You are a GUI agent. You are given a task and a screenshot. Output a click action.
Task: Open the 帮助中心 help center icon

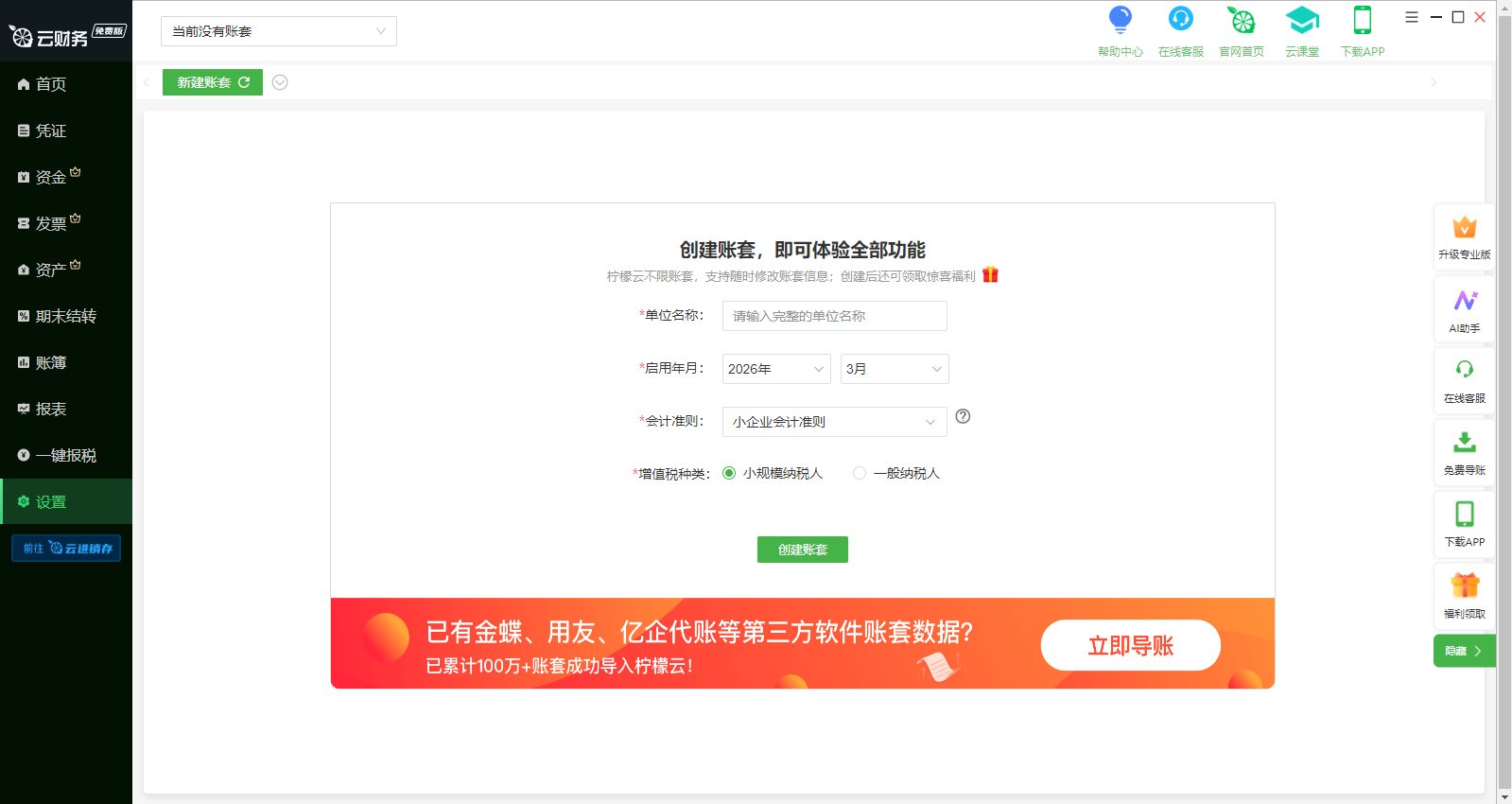pos(1120,21)
